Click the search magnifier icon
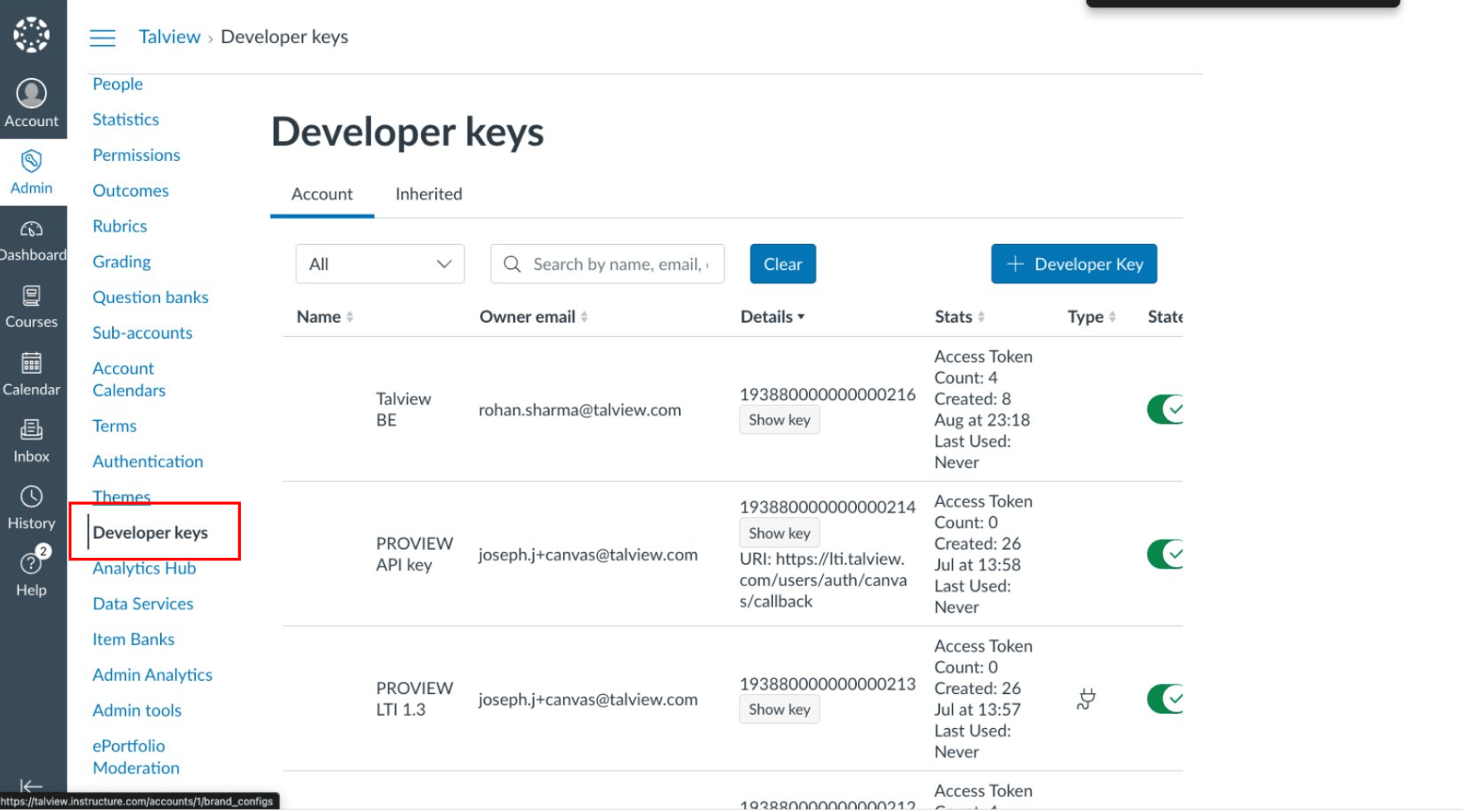The width and height of the screenshot is (1463, 812). (512, 264)
